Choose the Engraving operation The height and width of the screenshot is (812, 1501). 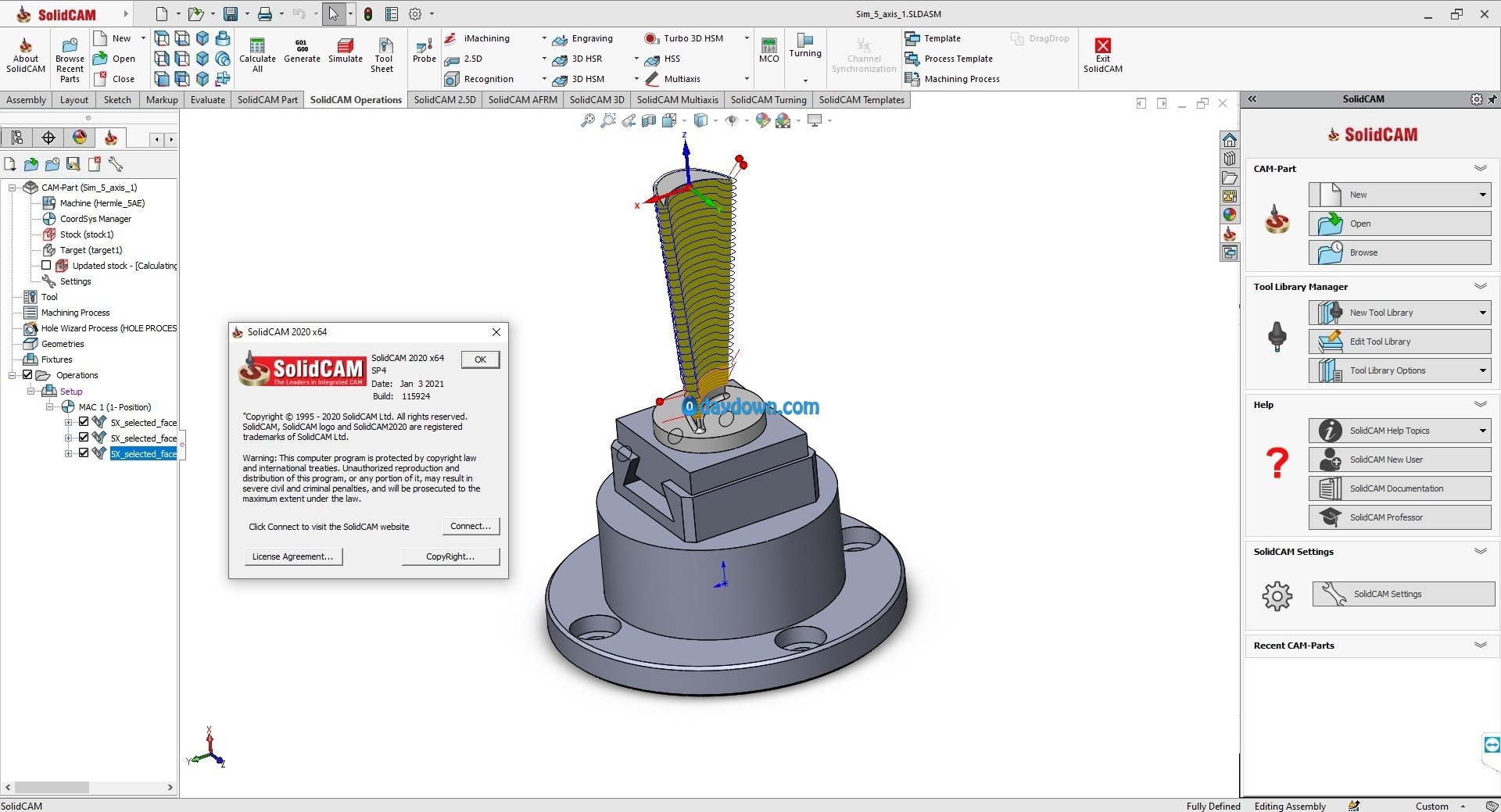[x=583, y=38]
